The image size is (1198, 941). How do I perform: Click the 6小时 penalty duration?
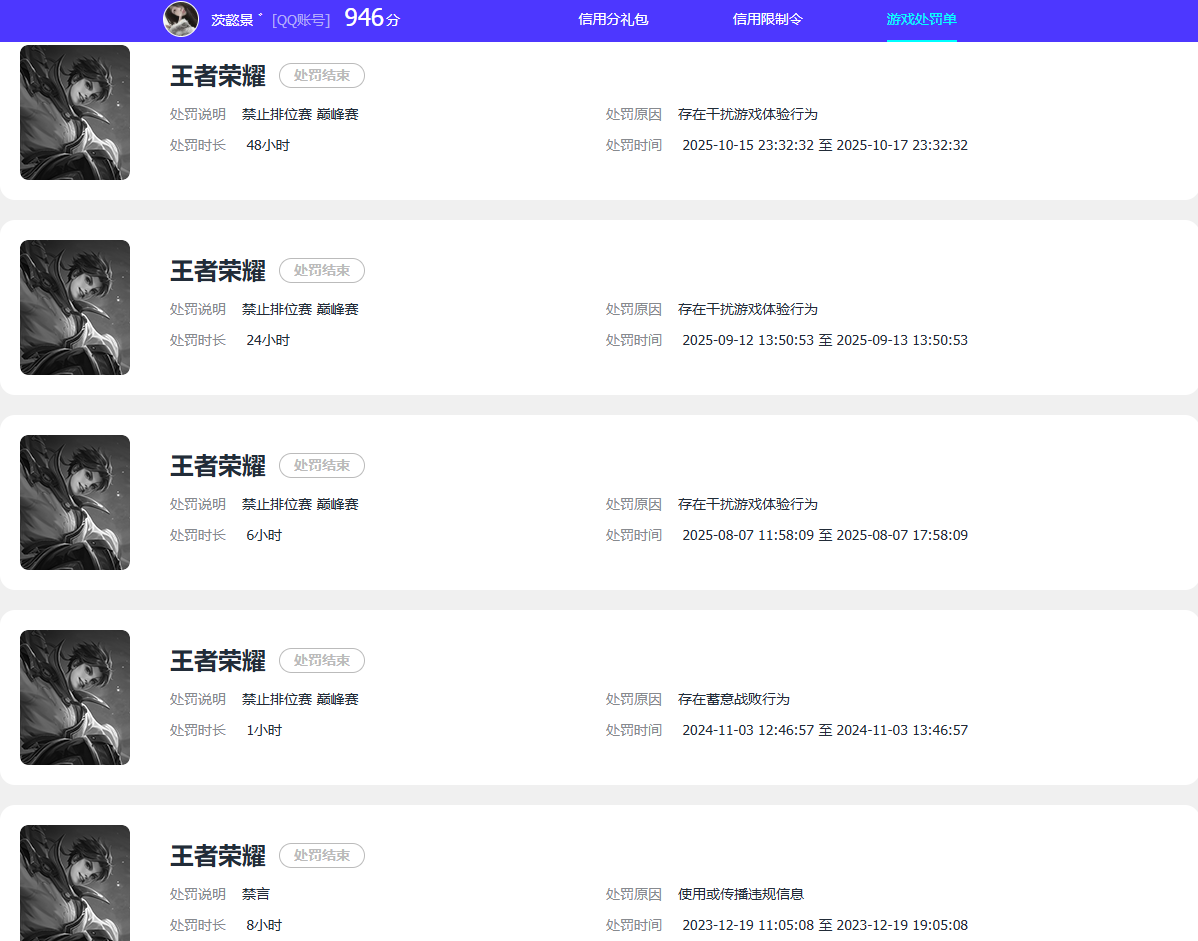(x=264, y=535)
